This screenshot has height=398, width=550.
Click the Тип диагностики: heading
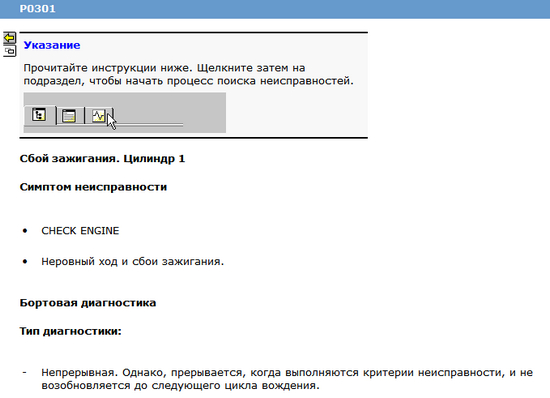click(x=71, y=331)
